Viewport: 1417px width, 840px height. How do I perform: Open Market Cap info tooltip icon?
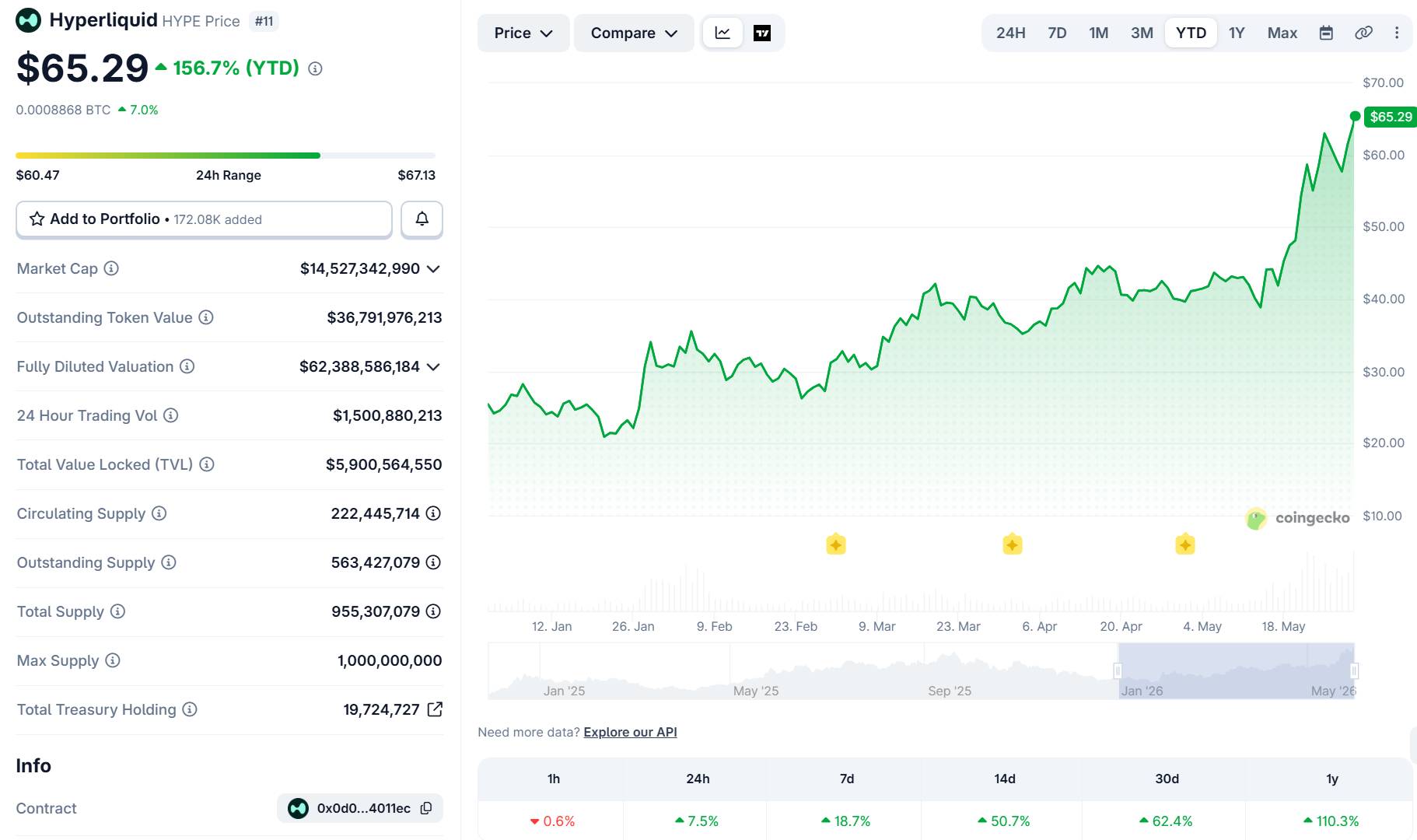[x=111, y=268]
